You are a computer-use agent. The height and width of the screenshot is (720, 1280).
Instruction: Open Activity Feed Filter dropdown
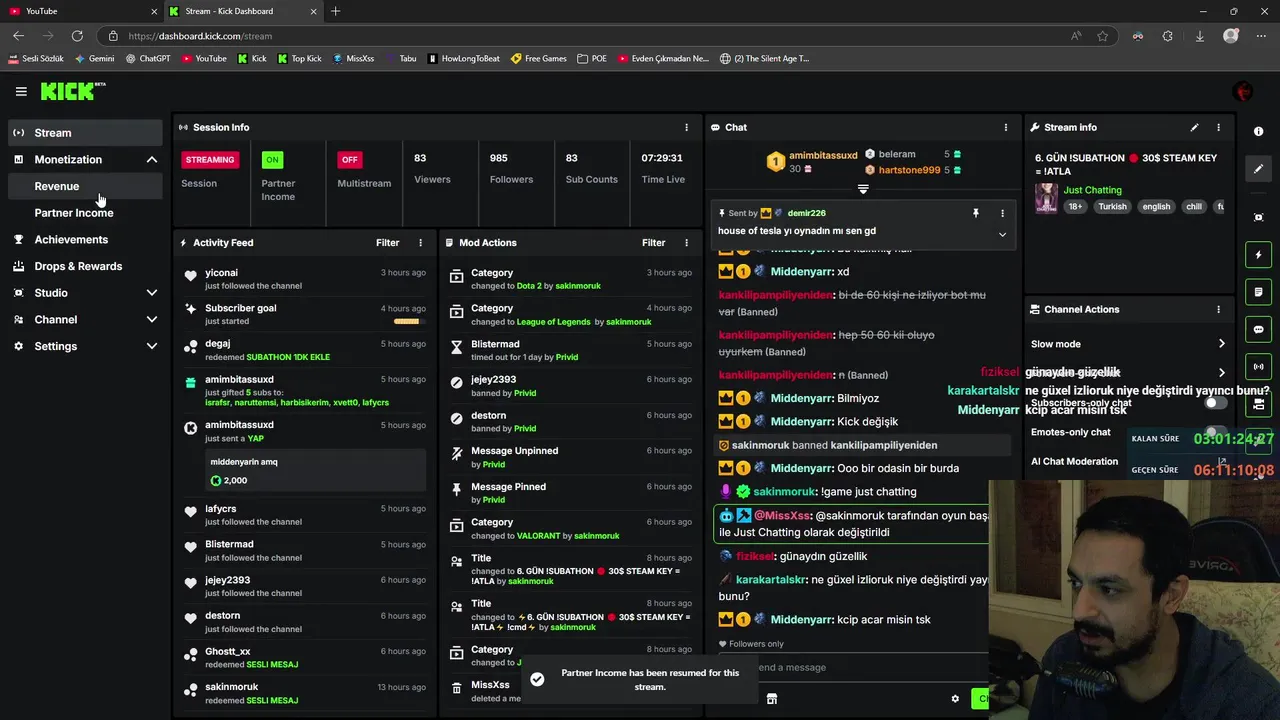387,243
